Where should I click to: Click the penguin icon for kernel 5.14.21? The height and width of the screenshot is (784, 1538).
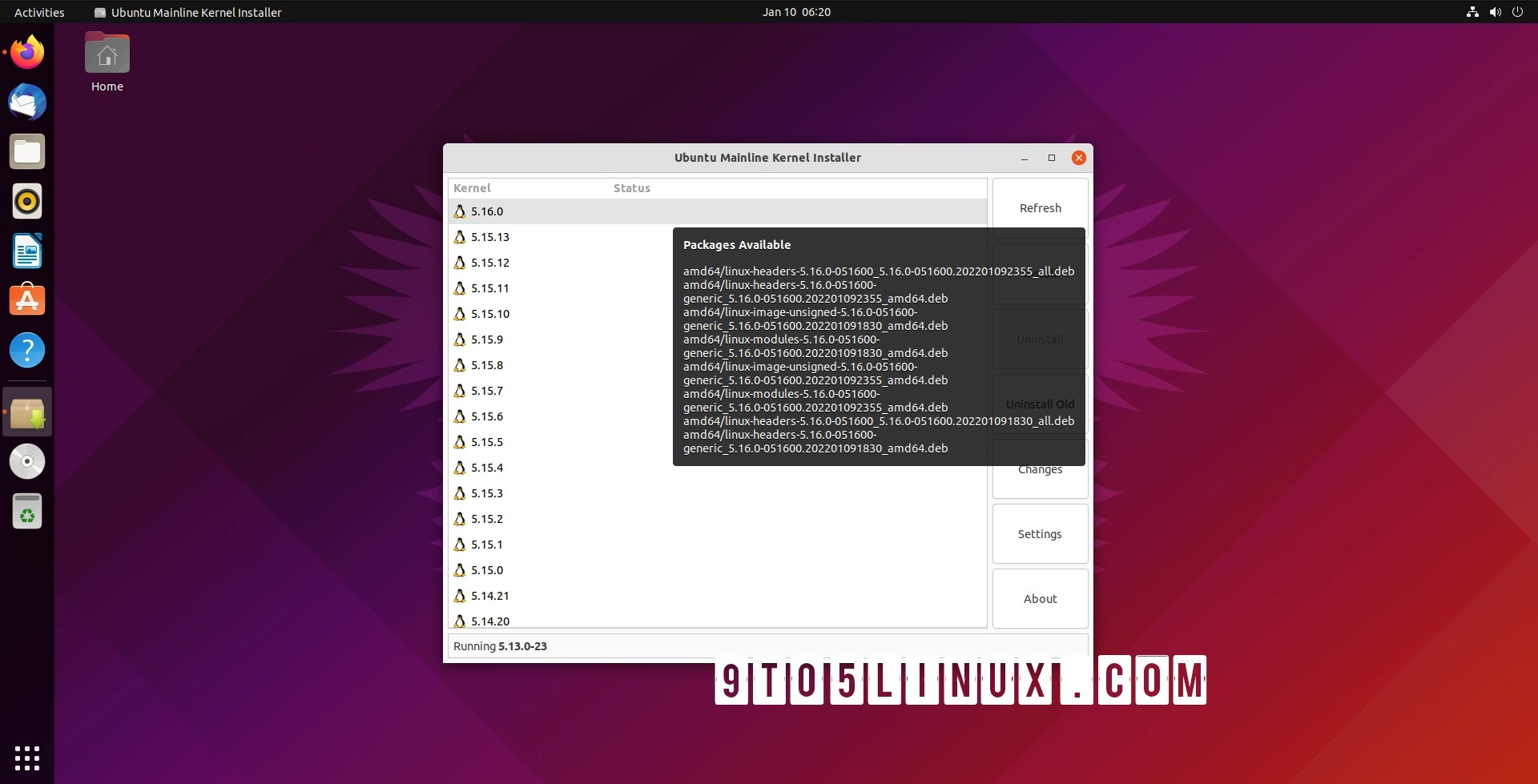click(460, 596)
